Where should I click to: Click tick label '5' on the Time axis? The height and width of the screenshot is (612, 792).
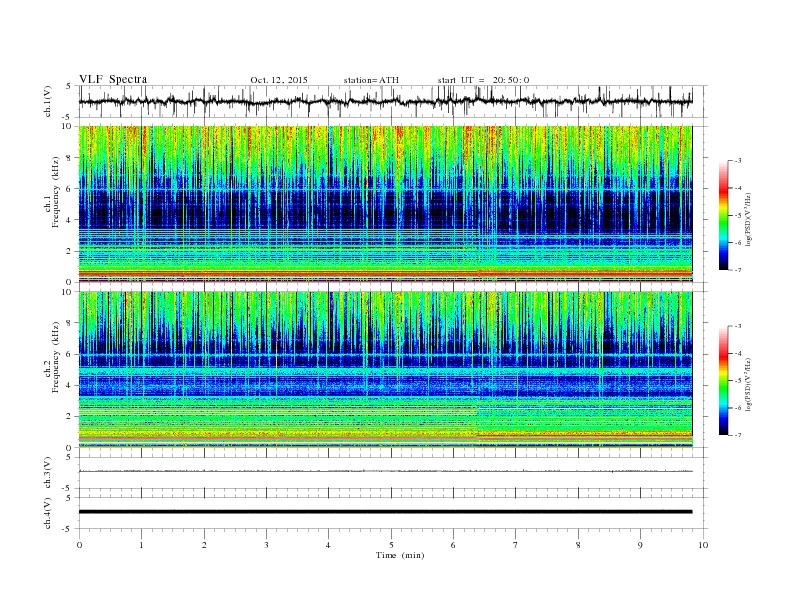pos(391,545)
